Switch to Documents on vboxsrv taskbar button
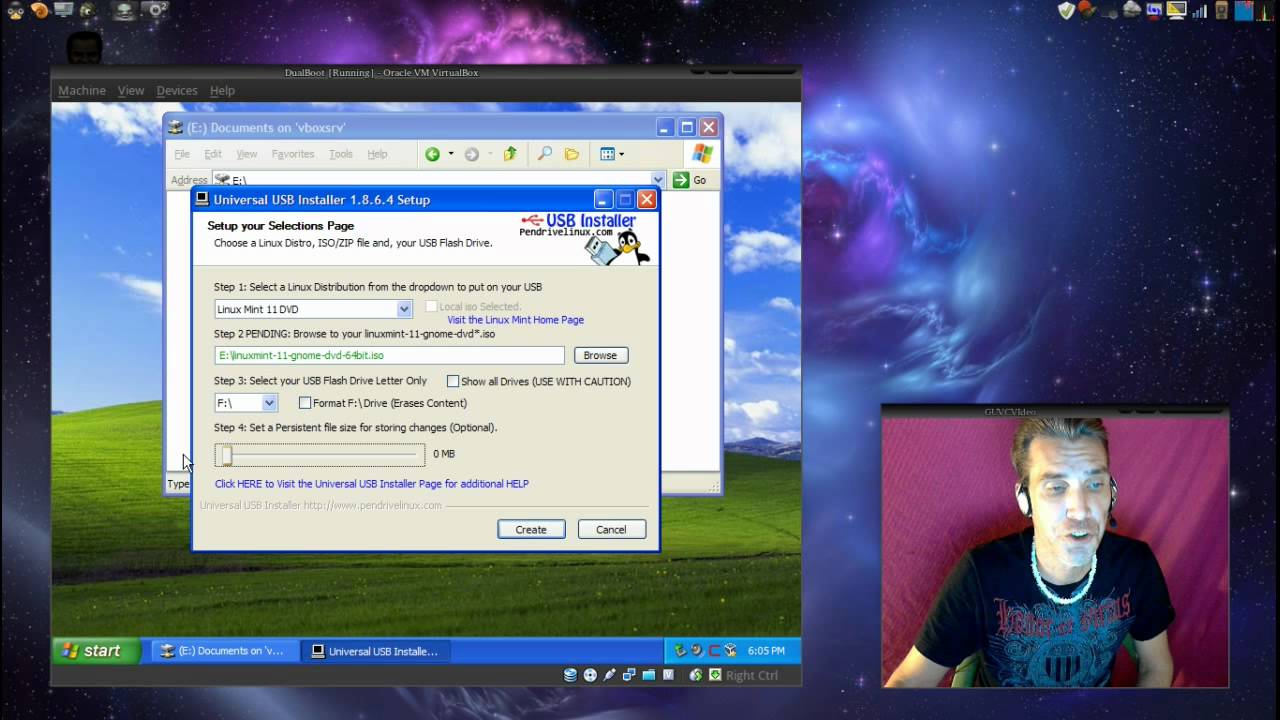Viewport: 1280px width, 720px height. [225, 651]
